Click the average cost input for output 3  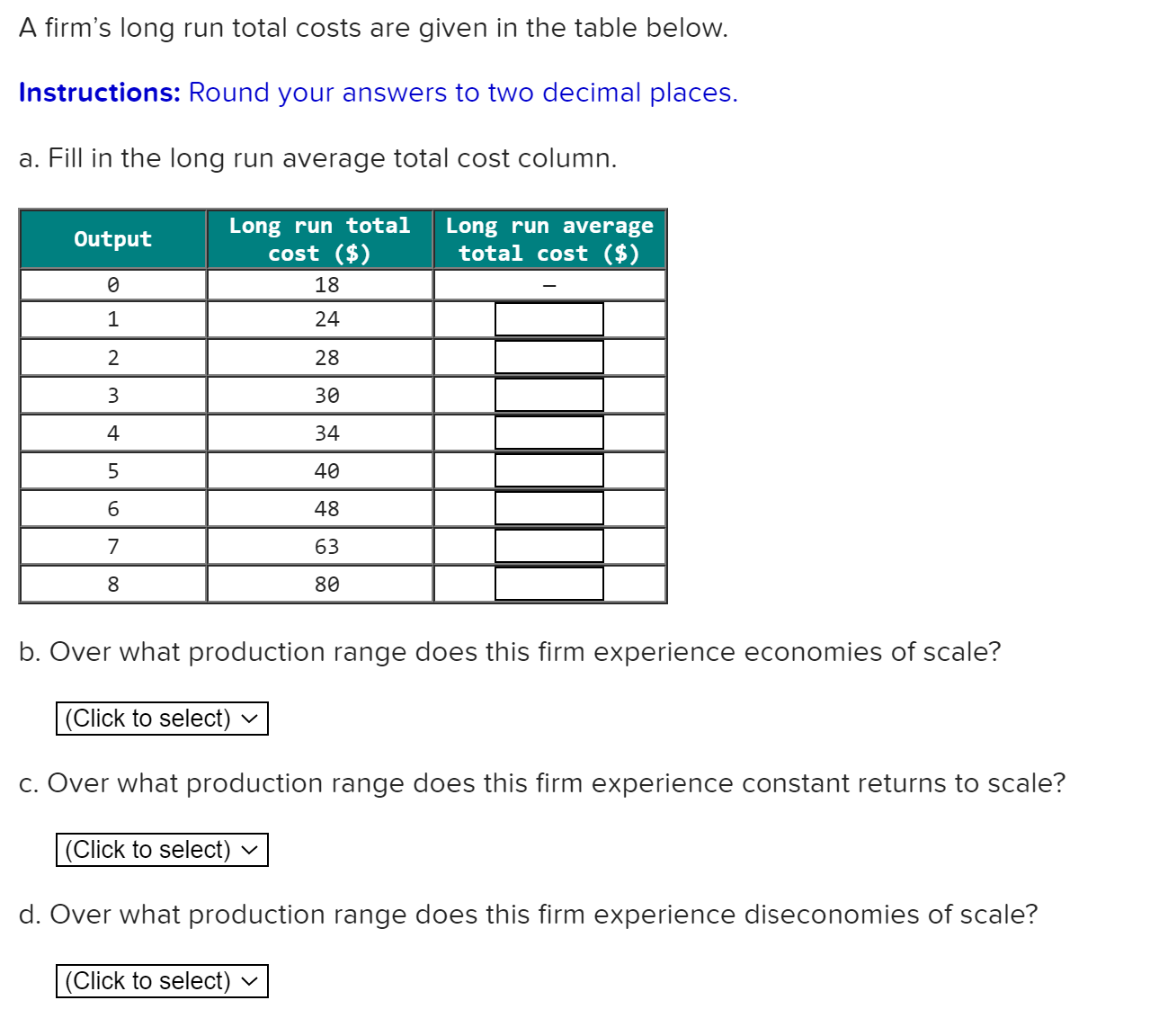tap(548, 394)
